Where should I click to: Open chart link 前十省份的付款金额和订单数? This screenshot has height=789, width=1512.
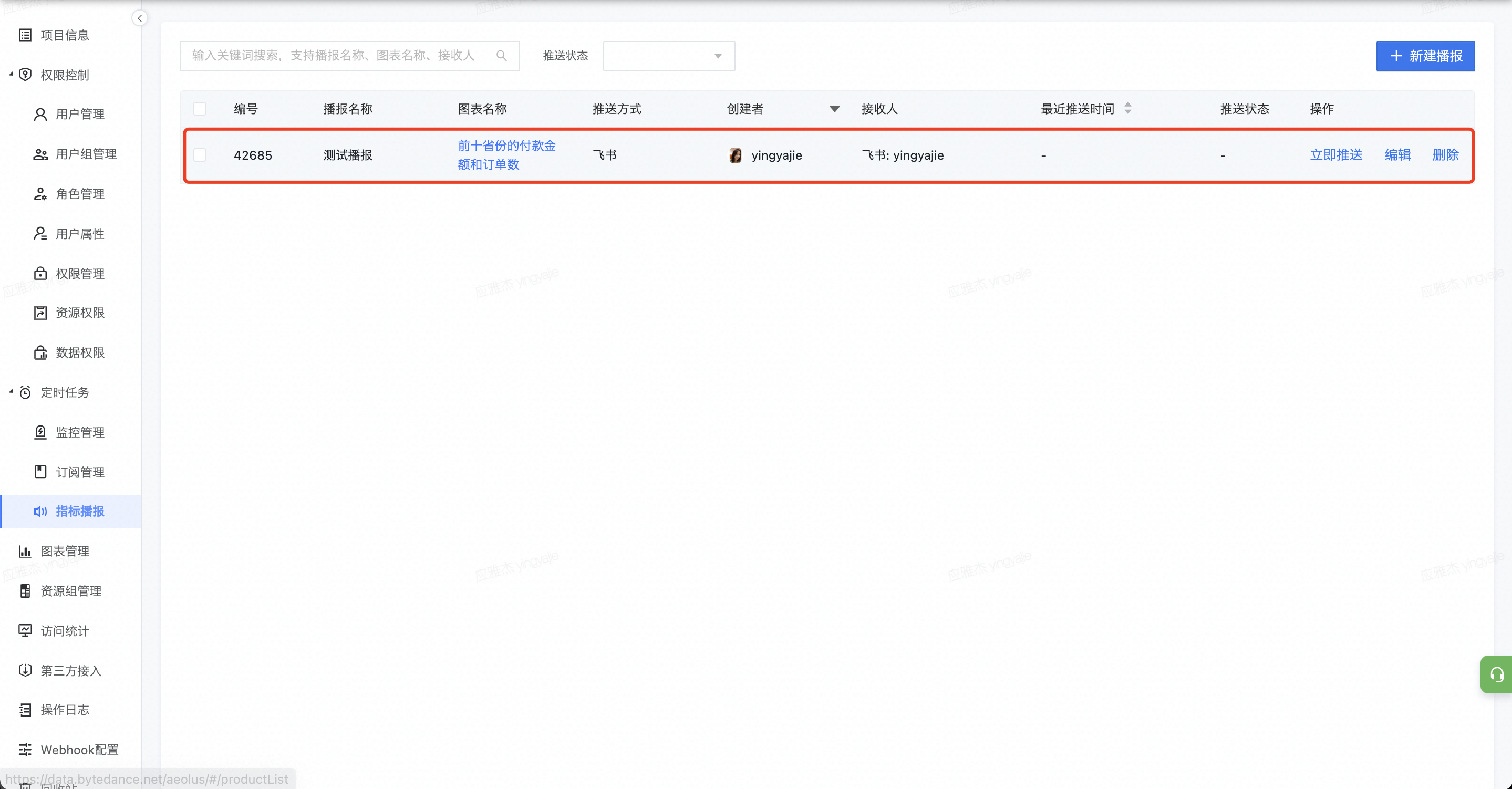[506, 155]
